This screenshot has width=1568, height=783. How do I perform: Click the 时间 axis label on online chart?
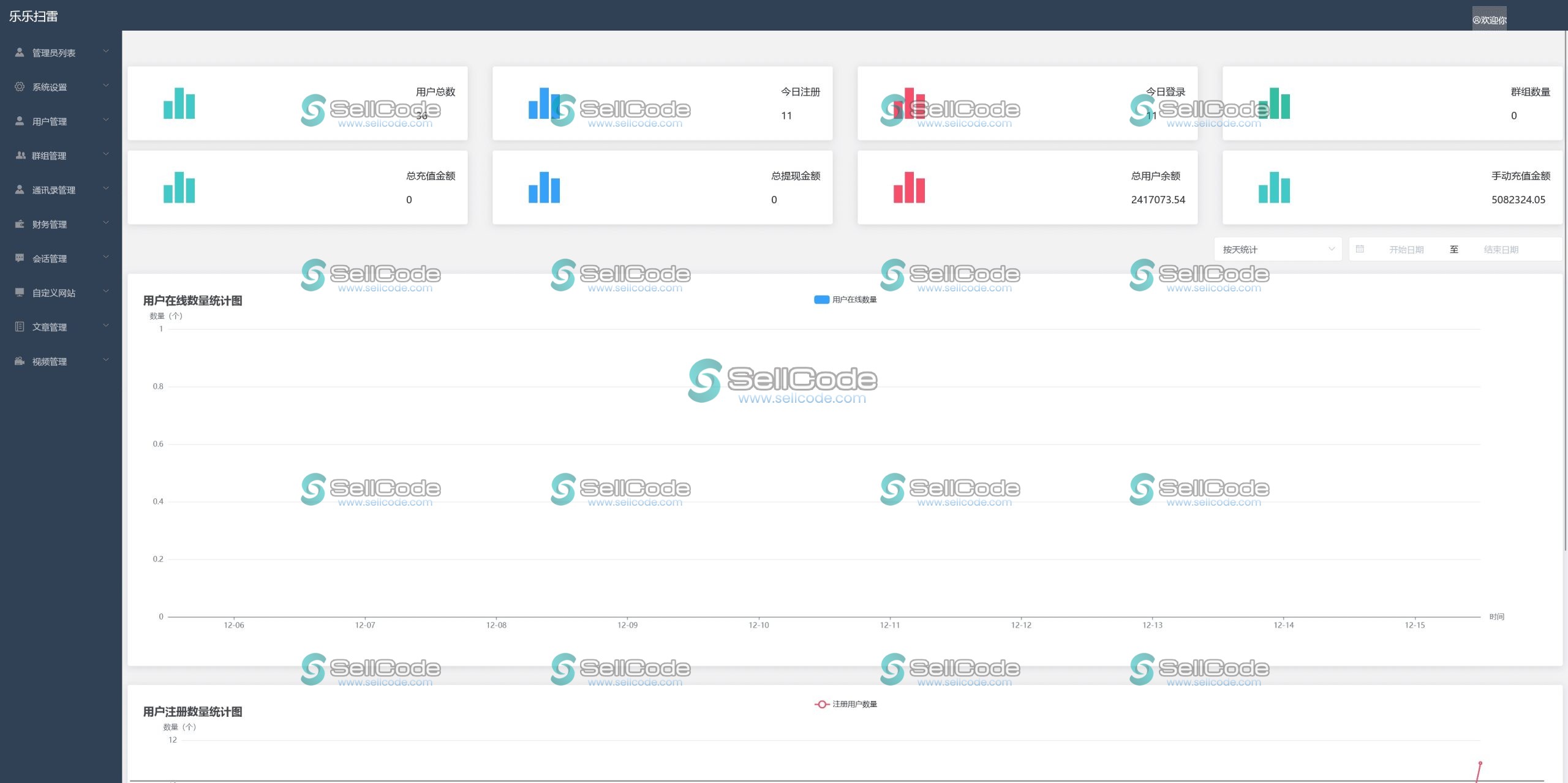(x=1497, y=616)
